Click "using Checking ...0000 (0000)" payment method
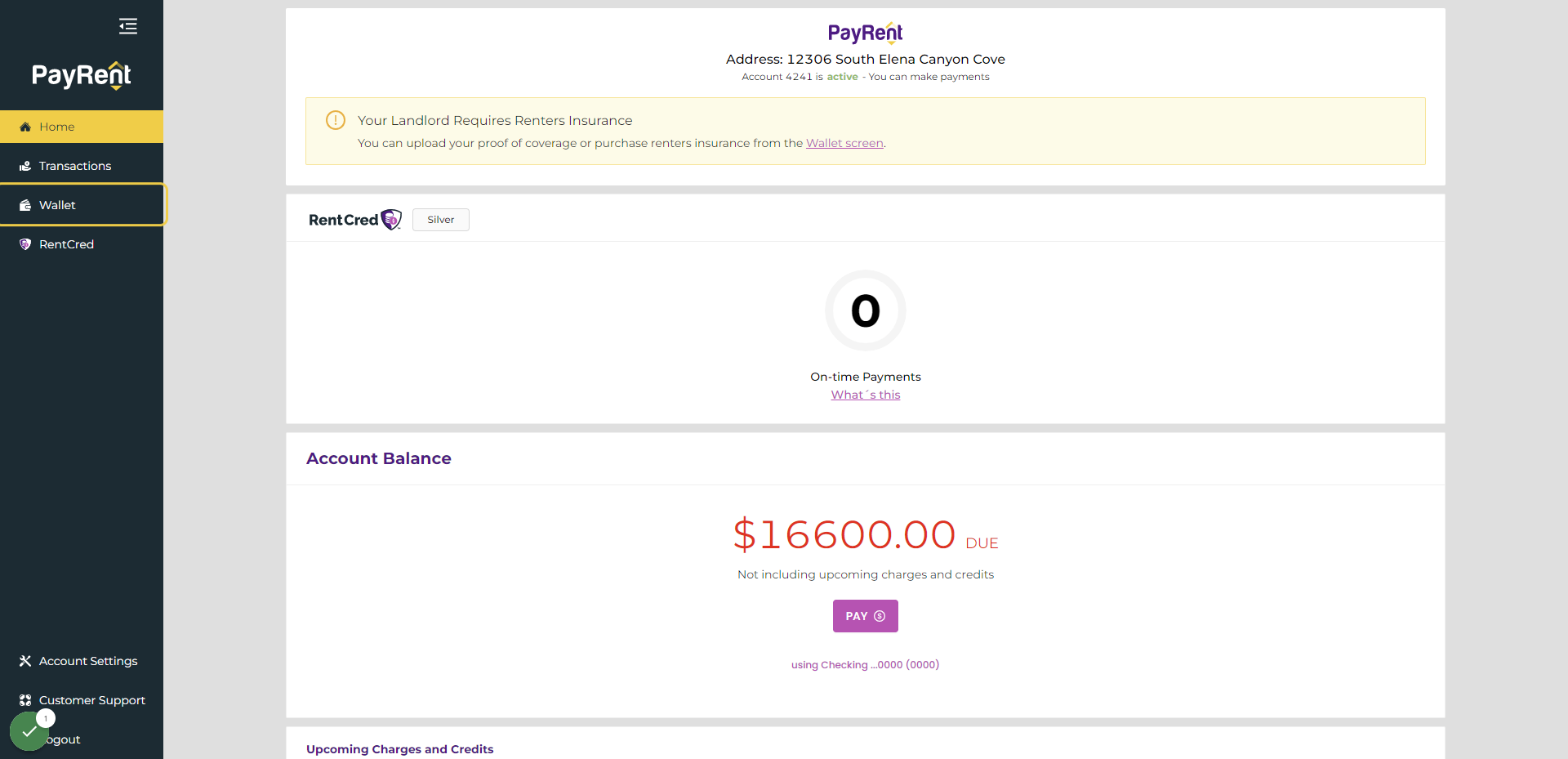The height and width of the screenshot is (759, 1568). [x=866, y=665]
